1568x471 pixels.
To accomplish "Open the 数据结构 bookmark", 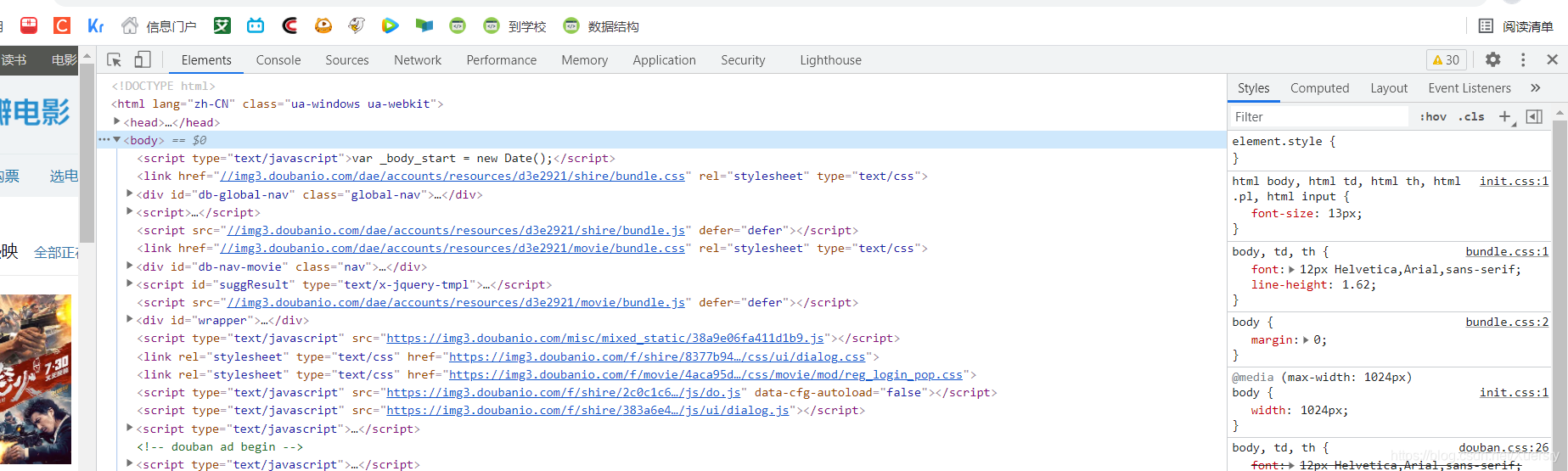I will point(600,26).
